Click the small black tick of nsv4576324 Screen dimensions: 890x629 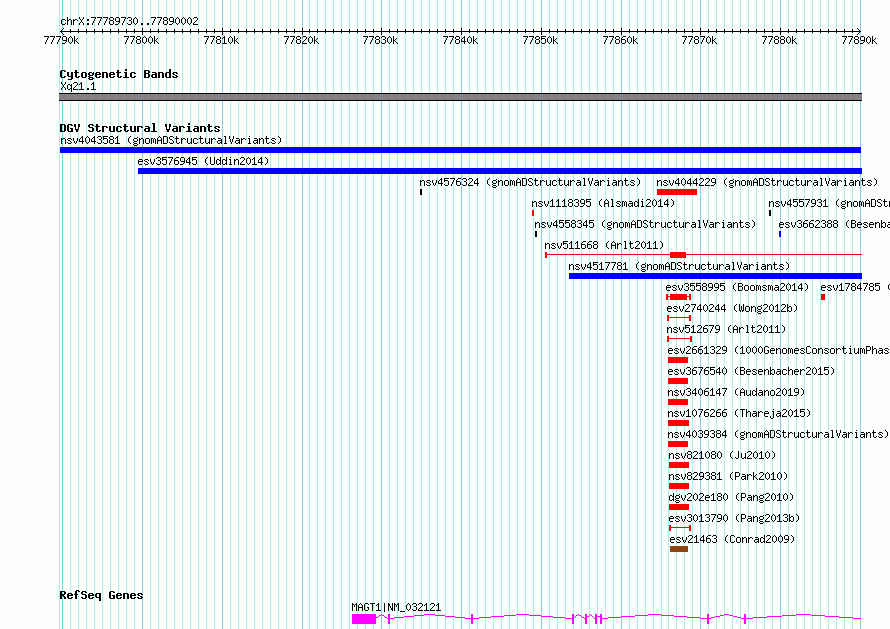click(x=421, y=192)
